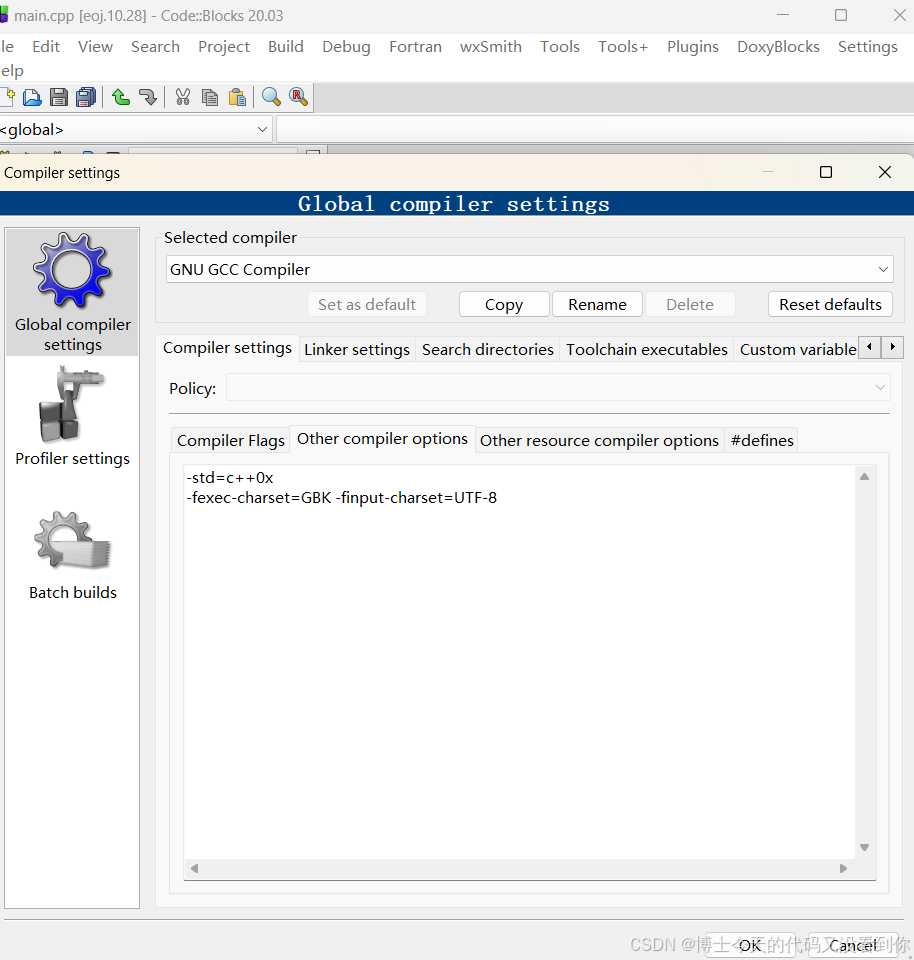
Task: Confirm the dialog with OK
Action: [750, 945]
